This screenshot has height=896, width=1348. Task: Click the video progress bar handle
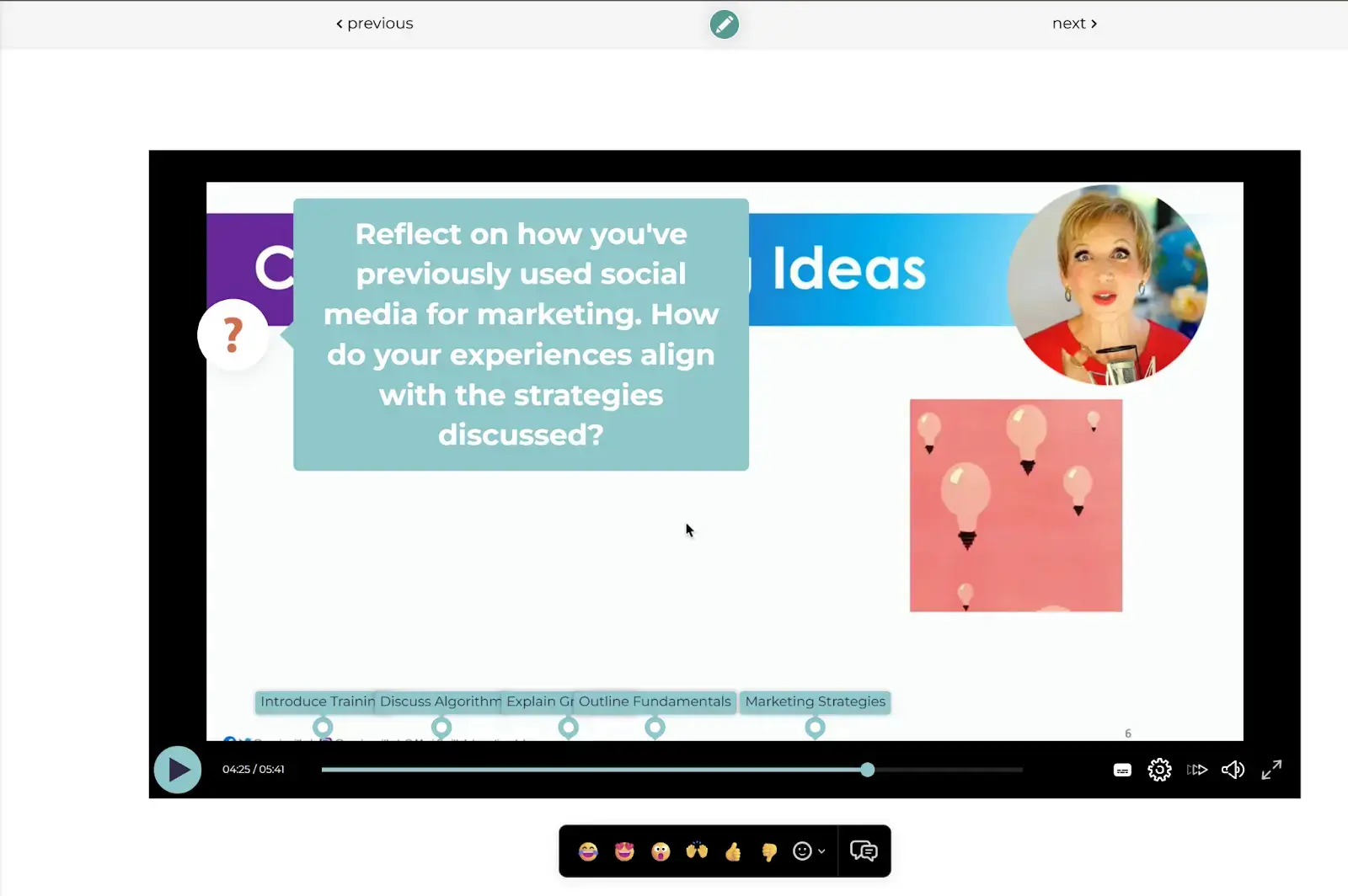point(868,769)
